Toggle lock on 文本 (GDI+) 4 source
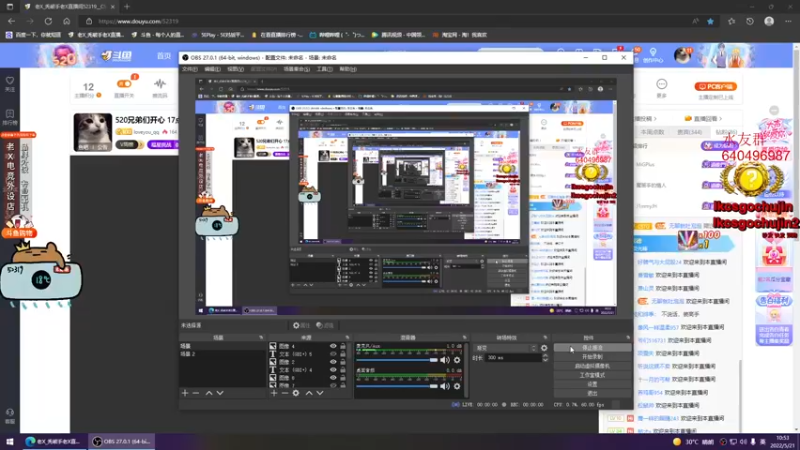The width and height of the screenshot is (800, 450). [x=343, y=370]
